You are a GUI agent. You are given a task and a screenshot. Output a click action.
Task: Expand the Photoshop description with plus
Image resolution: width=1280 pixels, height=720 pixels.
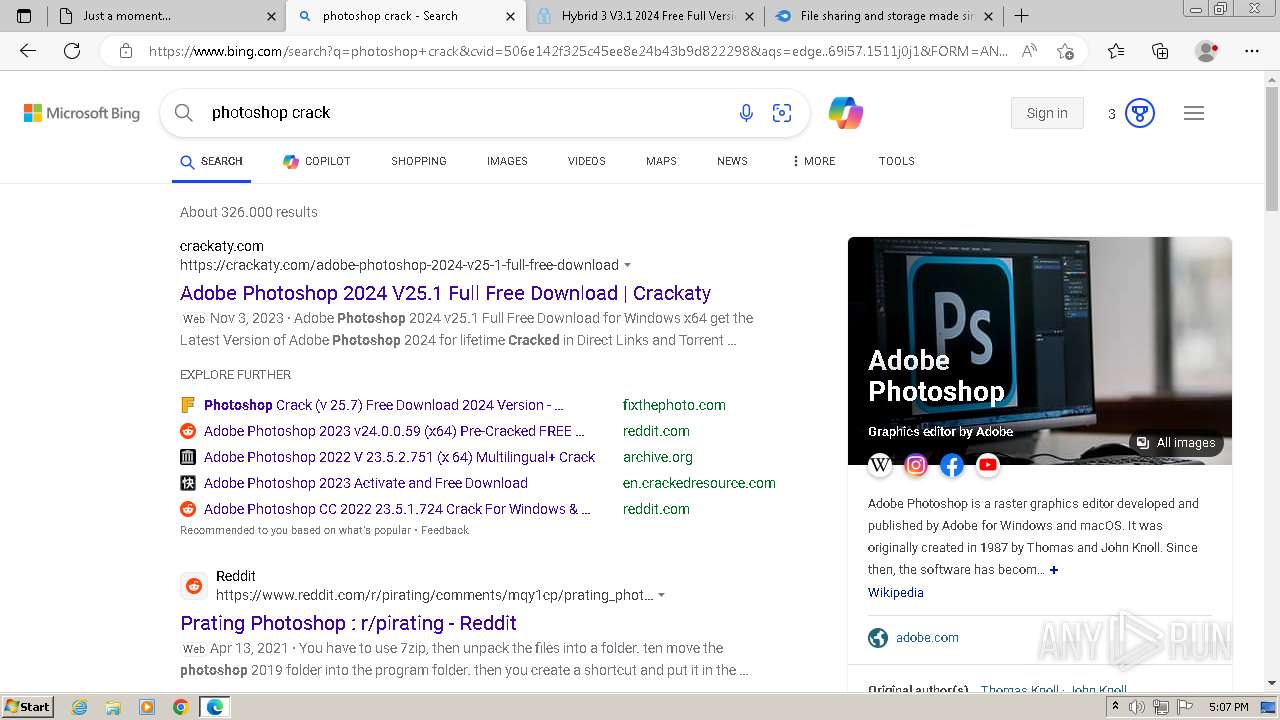coord(1054,570)
